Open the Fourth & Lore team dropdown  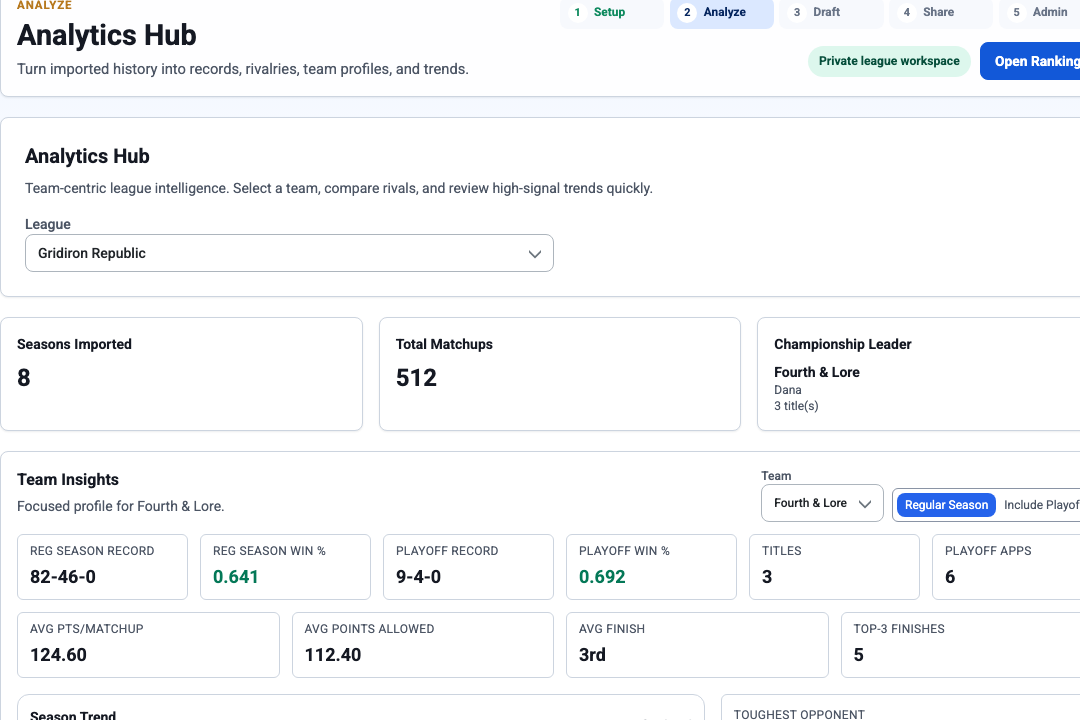coord(822,503)
